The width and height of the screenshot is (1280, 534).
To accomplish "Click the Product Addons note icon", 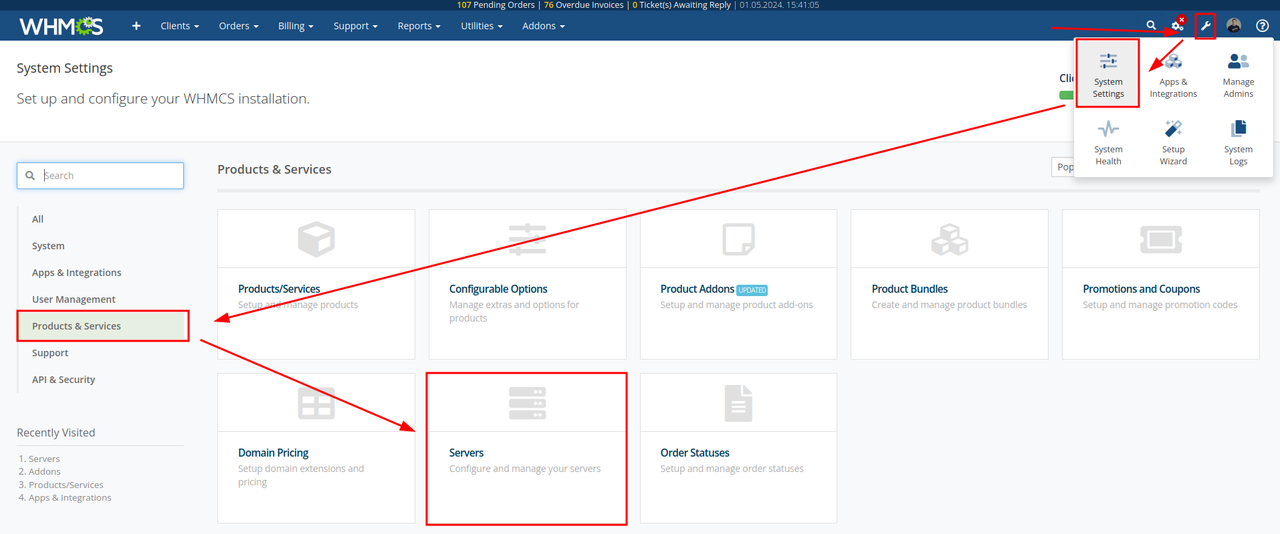I will (738, 239).
